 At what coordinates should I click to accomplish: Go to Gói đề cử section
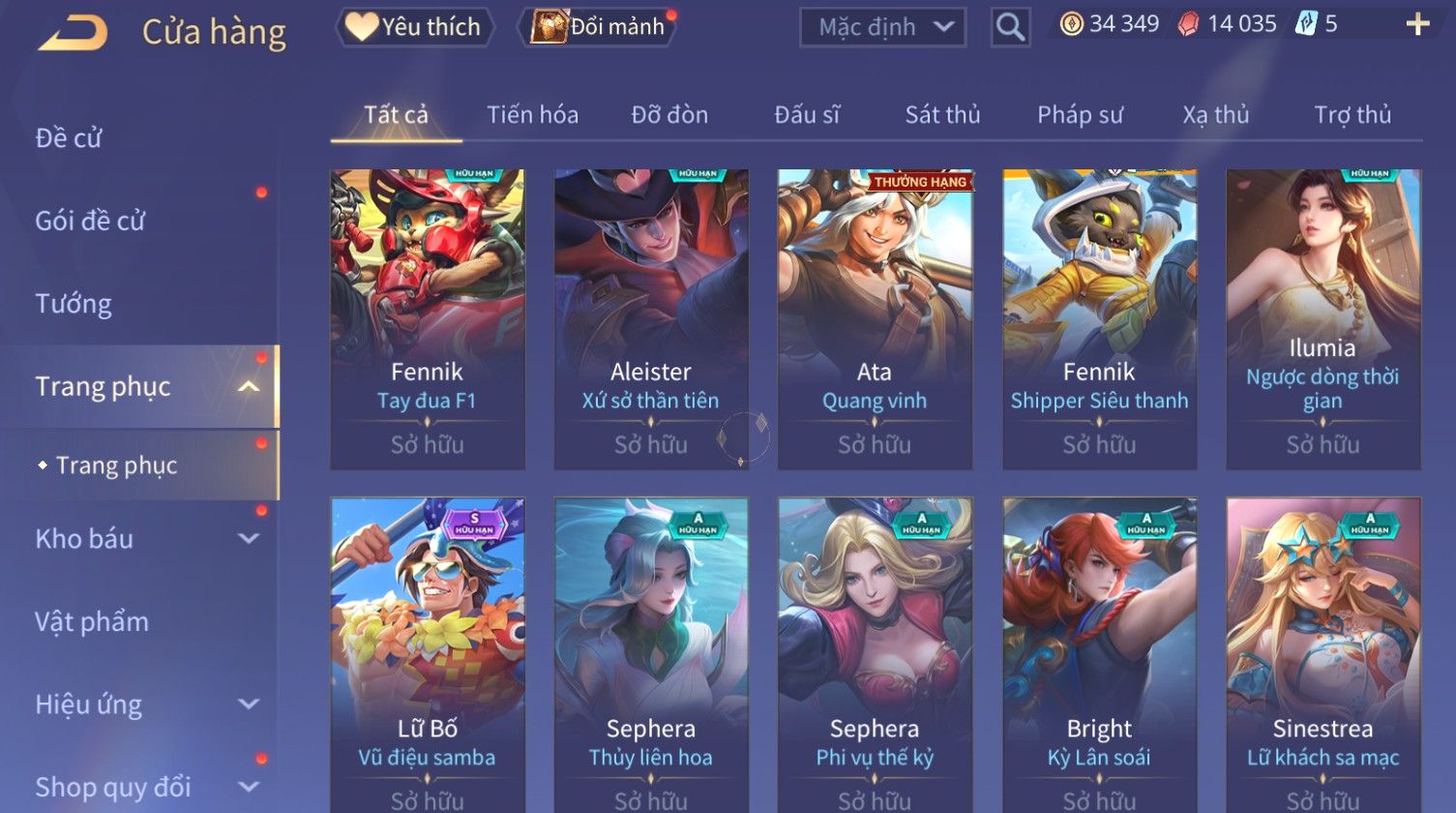[90, 221]
